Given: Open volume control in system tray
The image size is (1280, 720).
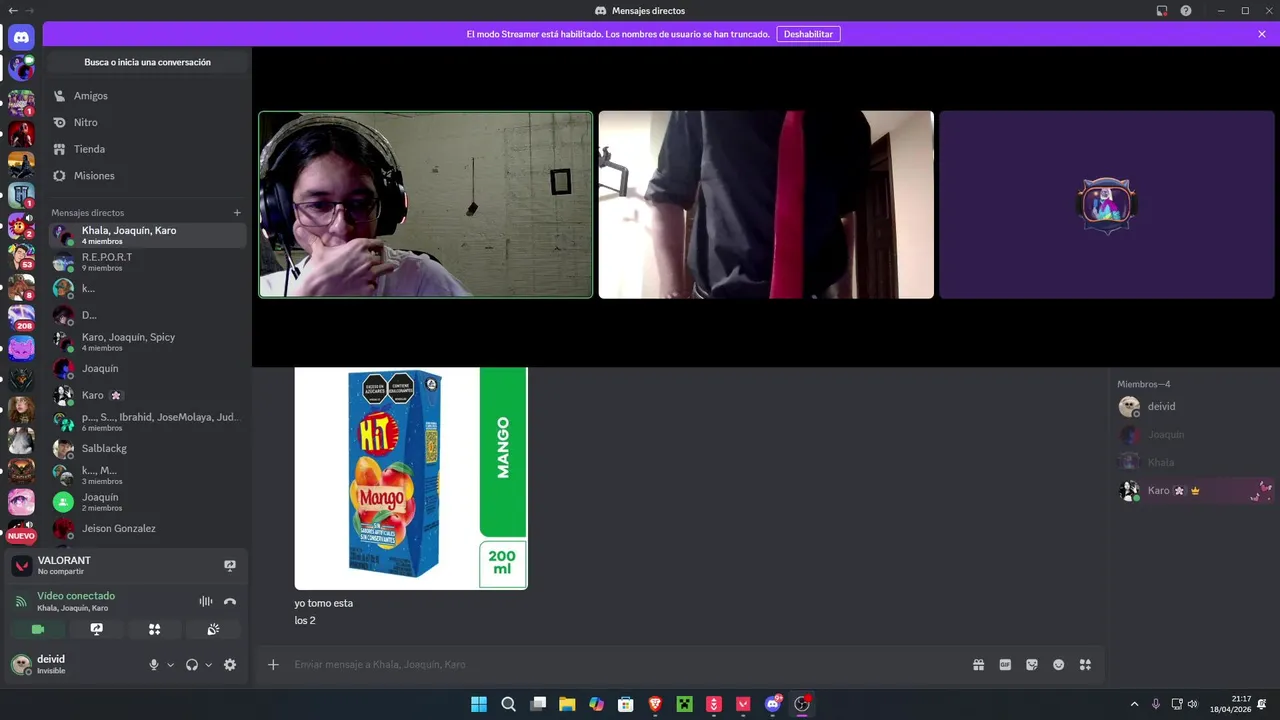Looking at the screenshot, I should (1192, 705).
